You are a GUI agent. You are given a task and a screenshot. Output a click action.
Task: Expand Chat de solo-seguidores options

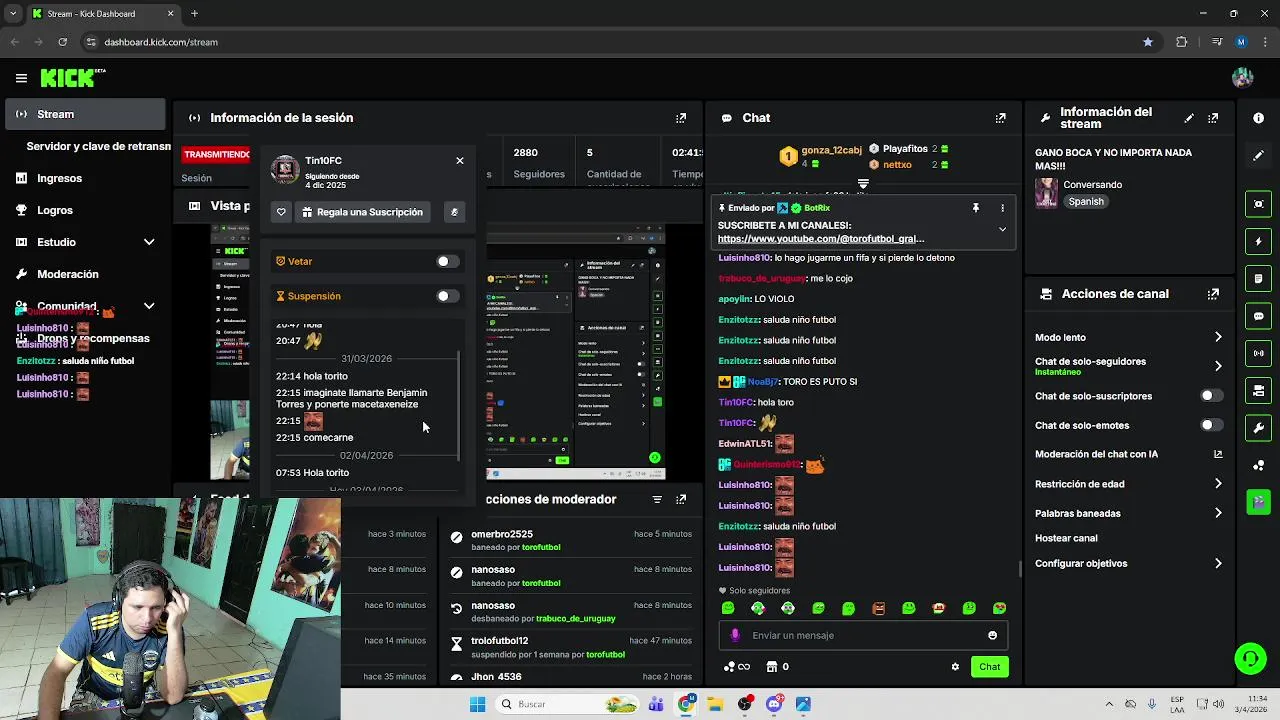tap(1218, 366)
